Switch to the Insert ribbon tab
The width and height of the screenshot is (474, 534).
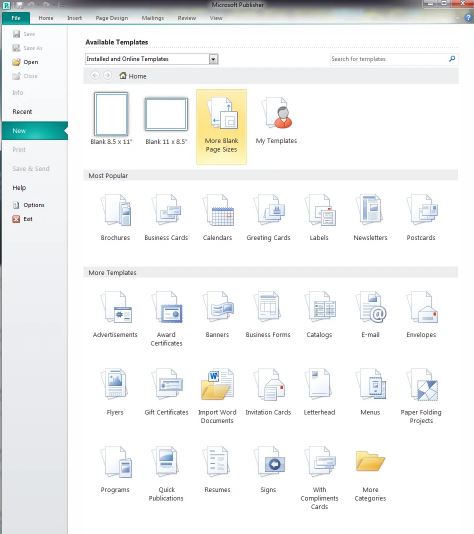pyautogui.click(x=74, y=18)
